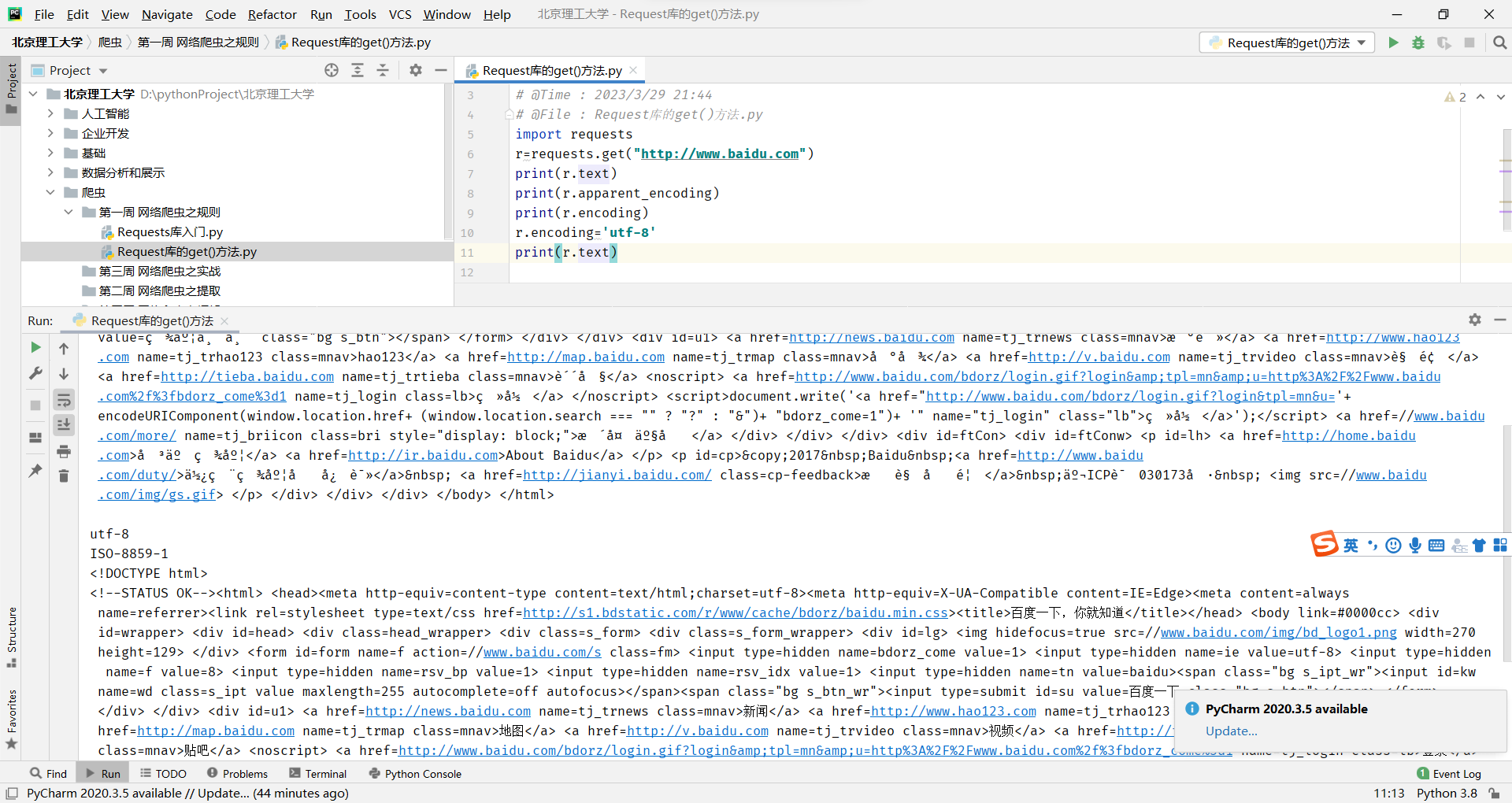This screenshot has width=1512, height=803.
Task: Collapse all in Project panel
Action: [x=383, y=70]
